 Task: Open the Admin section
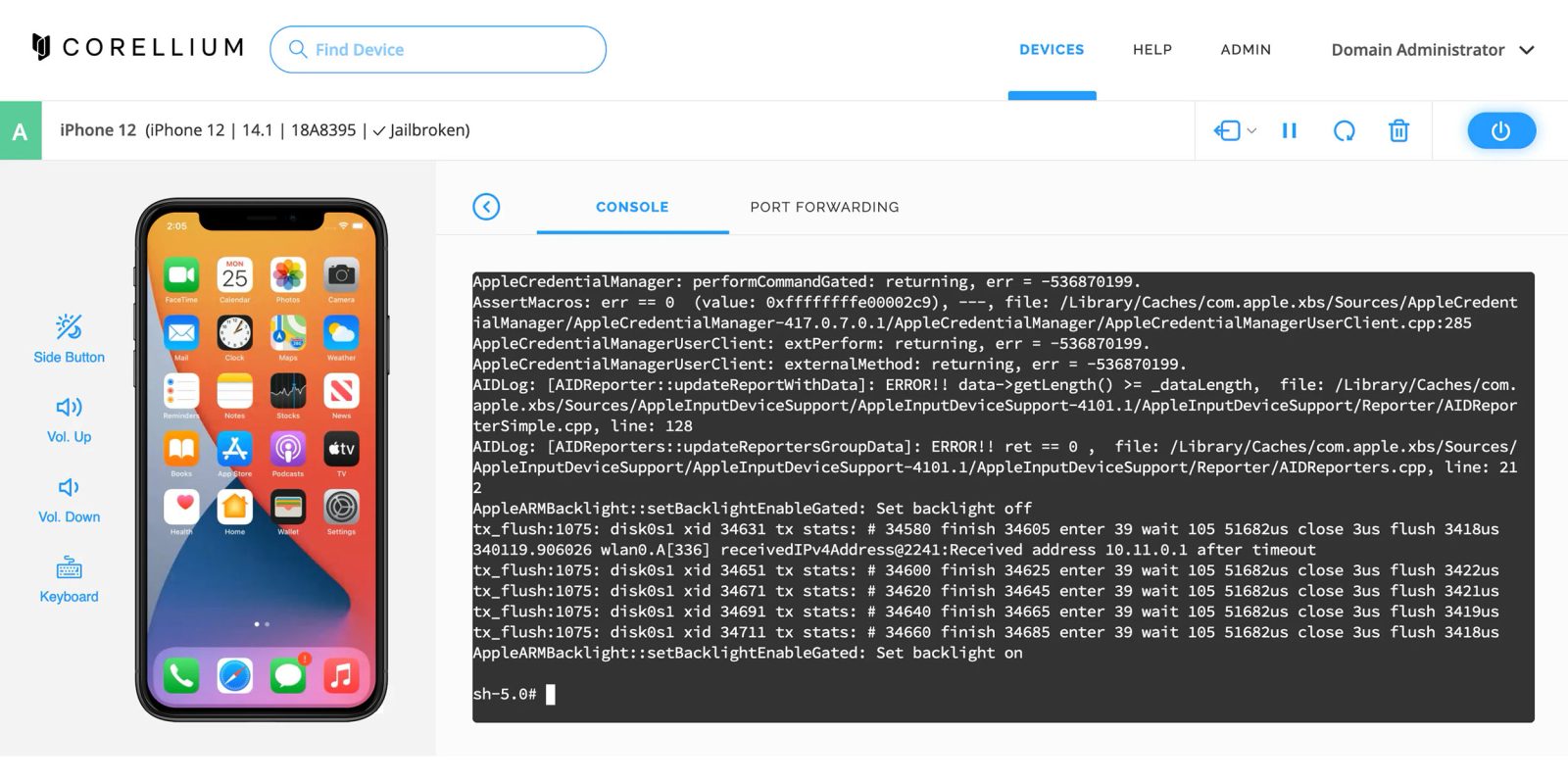point(1246,50)
